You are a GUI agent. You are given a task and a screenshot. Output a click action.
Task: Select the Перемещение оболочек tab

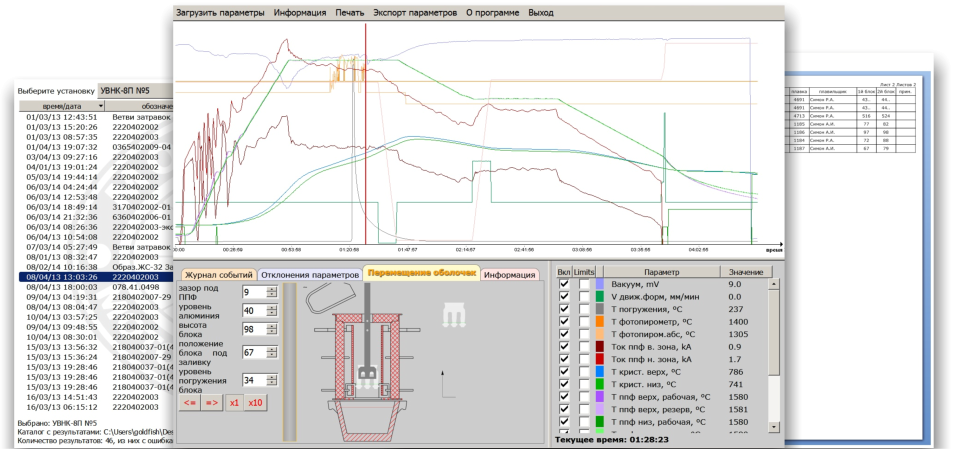click(x=422, y=273)
